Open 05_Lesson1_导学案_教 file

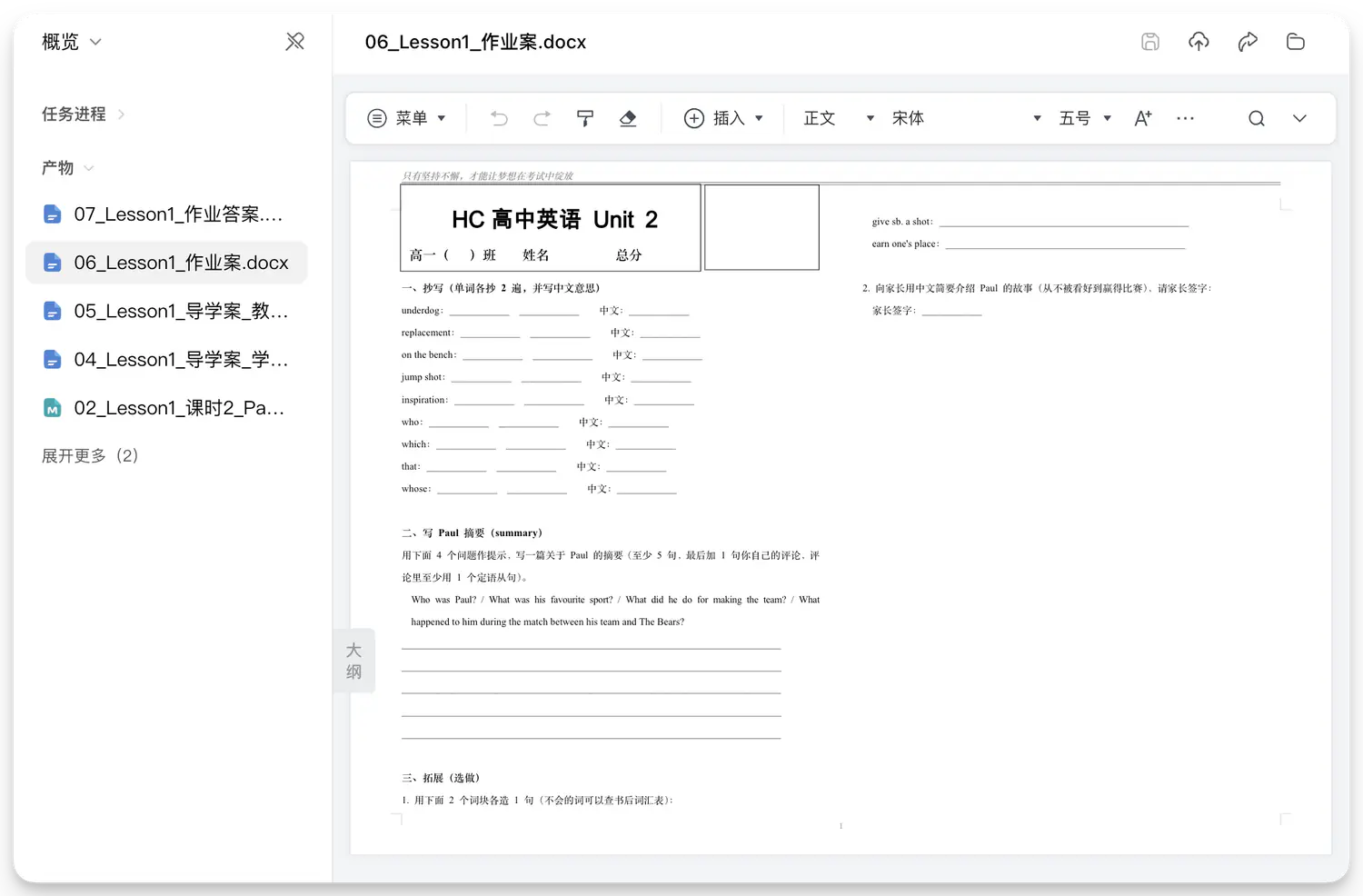(166, 311)
